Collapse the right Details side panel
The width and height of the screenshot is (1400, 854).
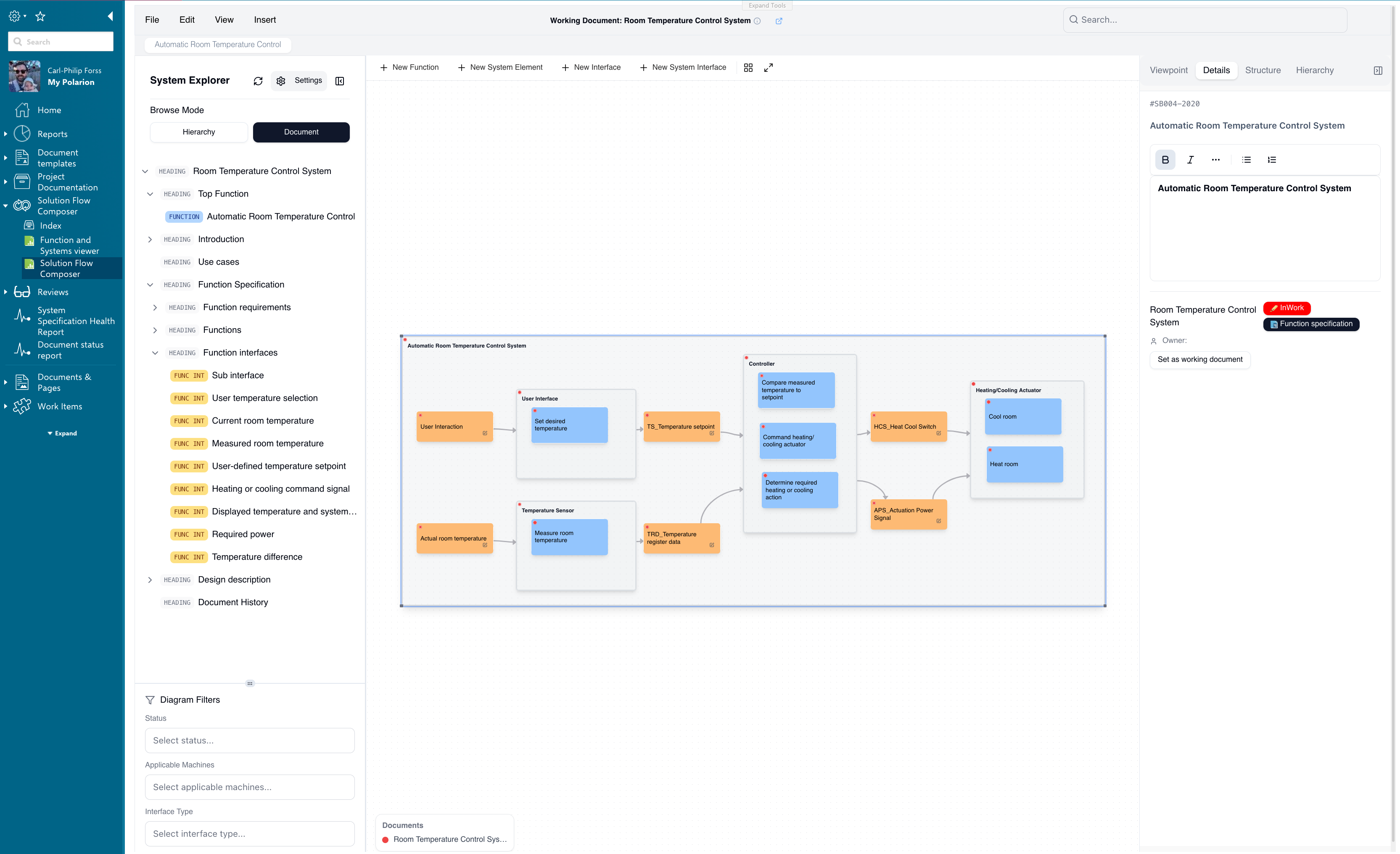click(x=1379, y=70)
